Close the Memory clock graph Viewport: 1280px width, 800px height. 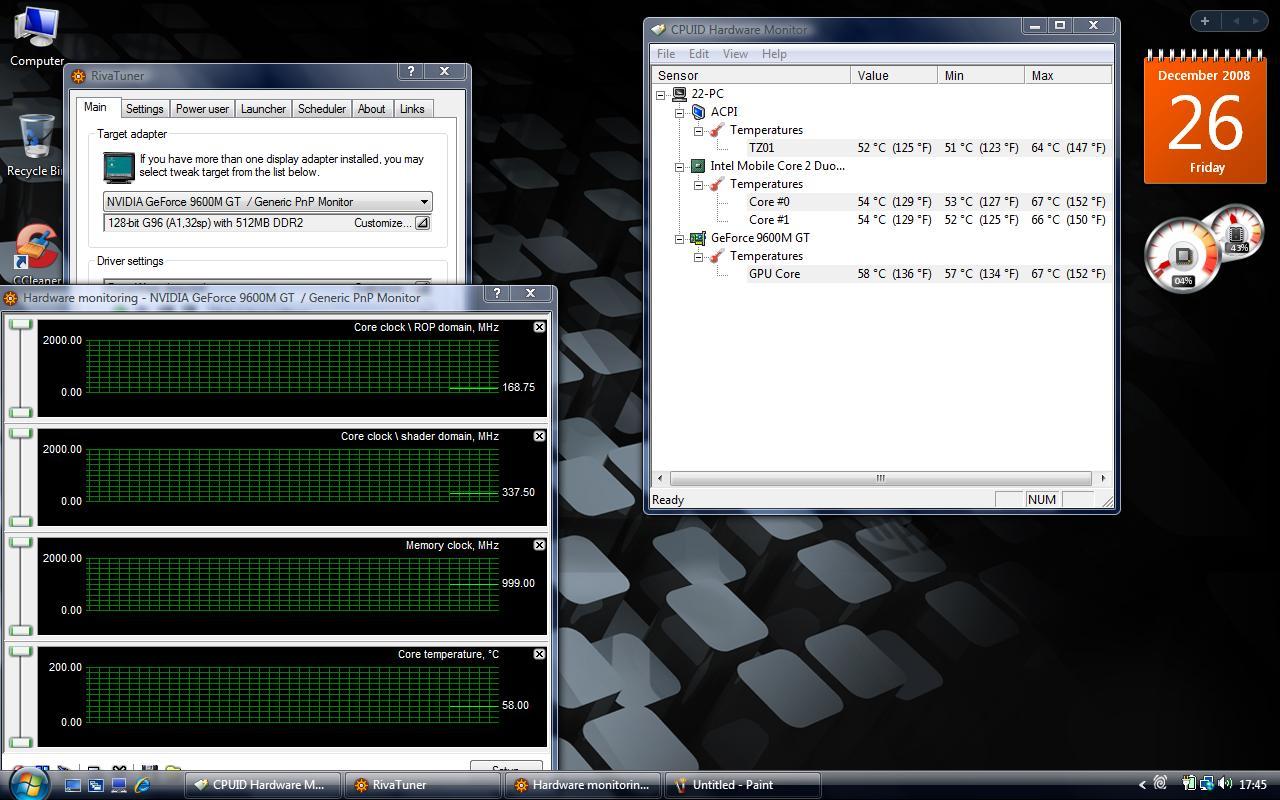click(x=539, y=545)
